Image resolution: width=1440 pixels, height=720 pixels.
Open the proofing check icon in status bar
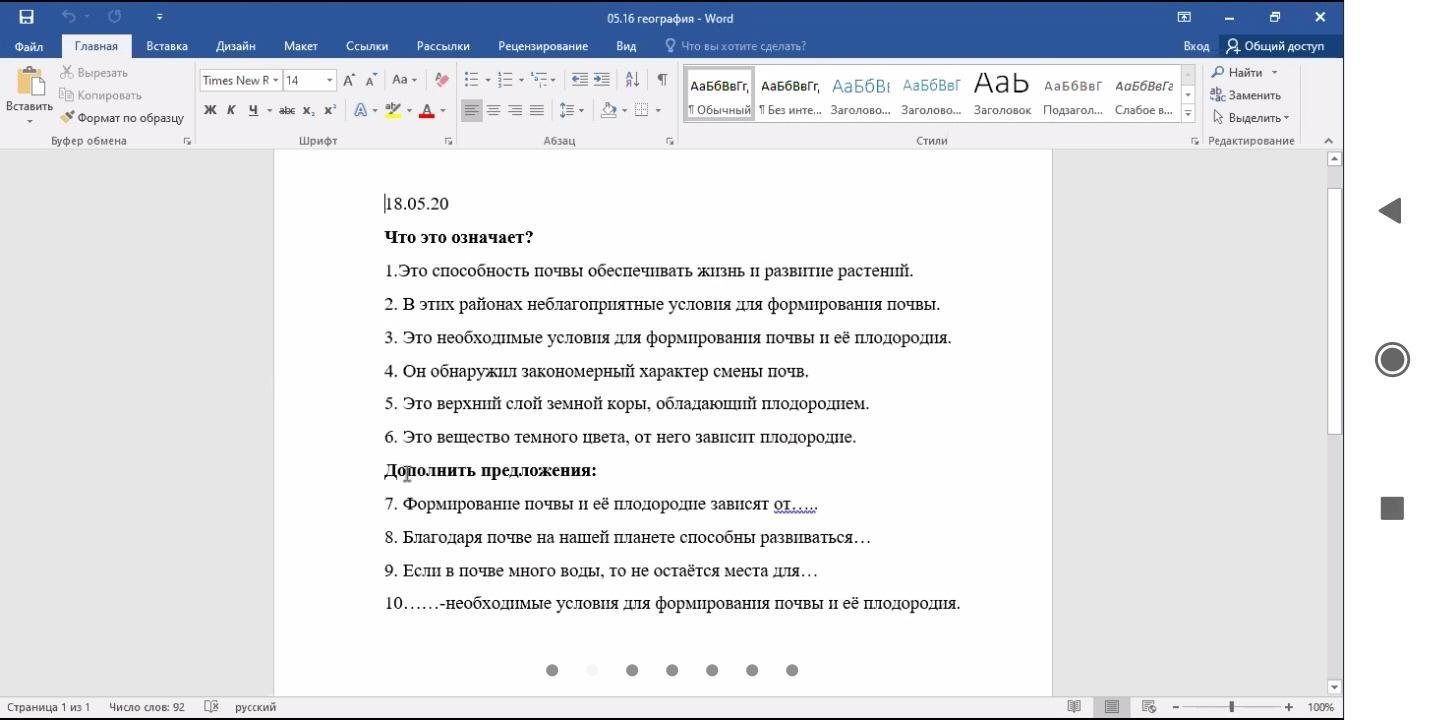[x=211, y=707]
